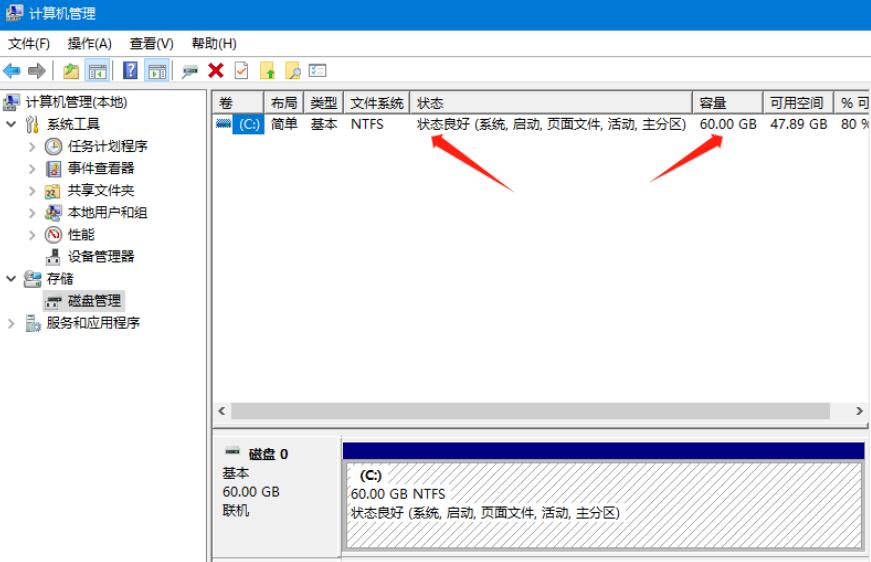This screenshot has height=562, width=871.
Task: Click the properties checkmark document icon
Action: point(242,71)
